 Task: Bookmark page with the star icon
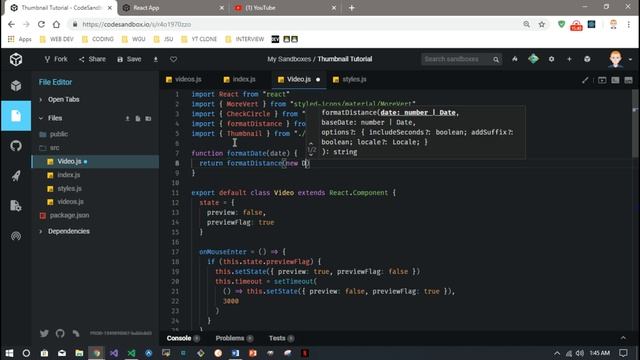tap(542, 24)
